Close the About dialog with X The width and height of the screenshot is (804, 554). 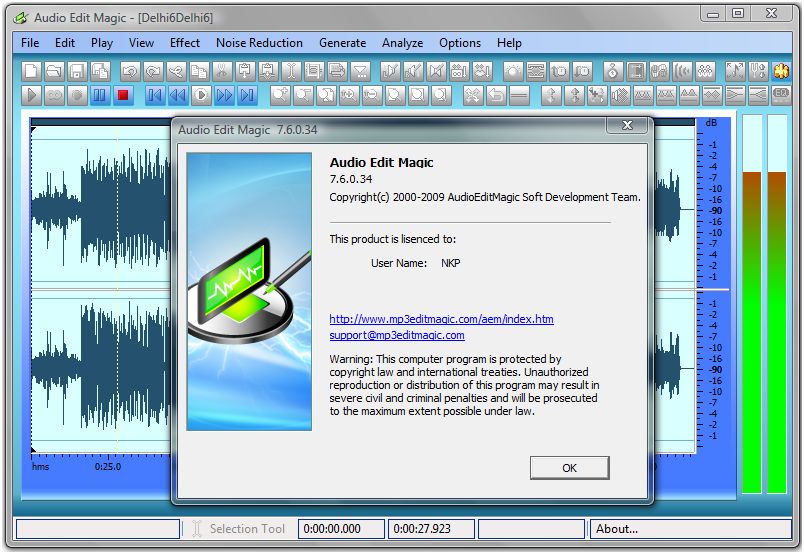coord(627,125)
